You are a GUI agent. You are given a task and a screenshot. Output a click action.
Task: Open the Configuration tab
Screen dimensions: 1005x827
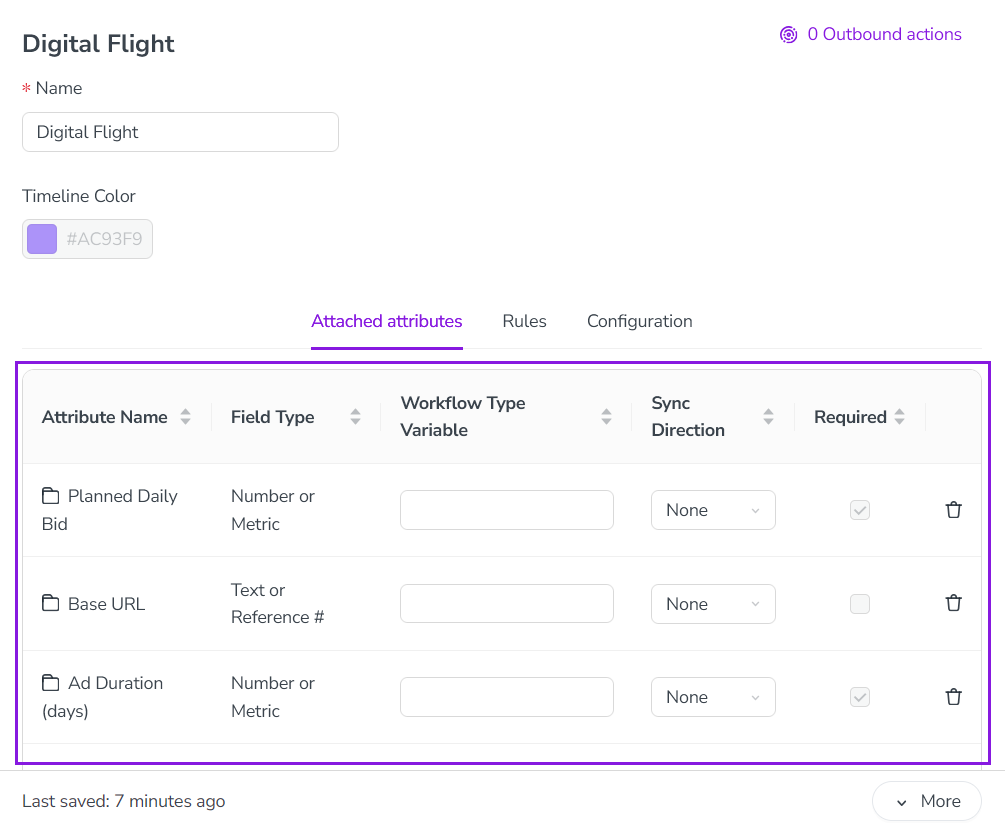pos(640,321)
